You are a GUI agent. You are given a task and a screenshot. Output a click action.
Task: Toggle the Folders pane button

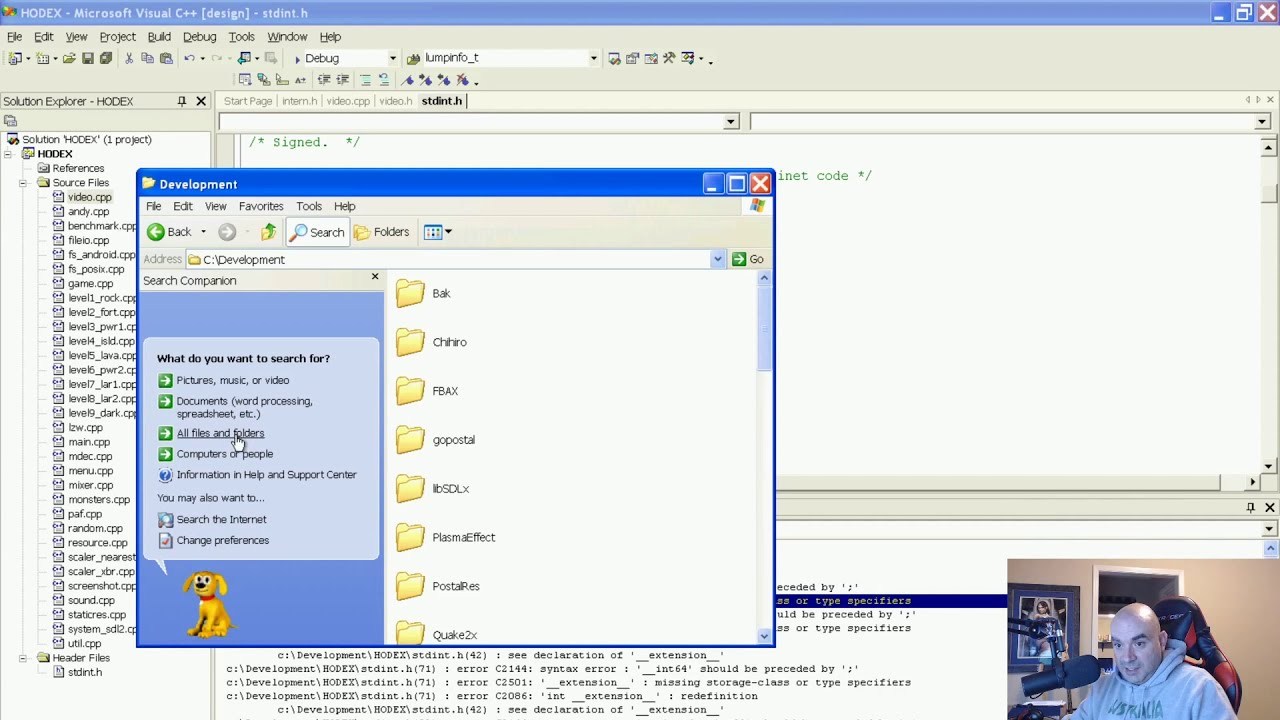point(381,232)
